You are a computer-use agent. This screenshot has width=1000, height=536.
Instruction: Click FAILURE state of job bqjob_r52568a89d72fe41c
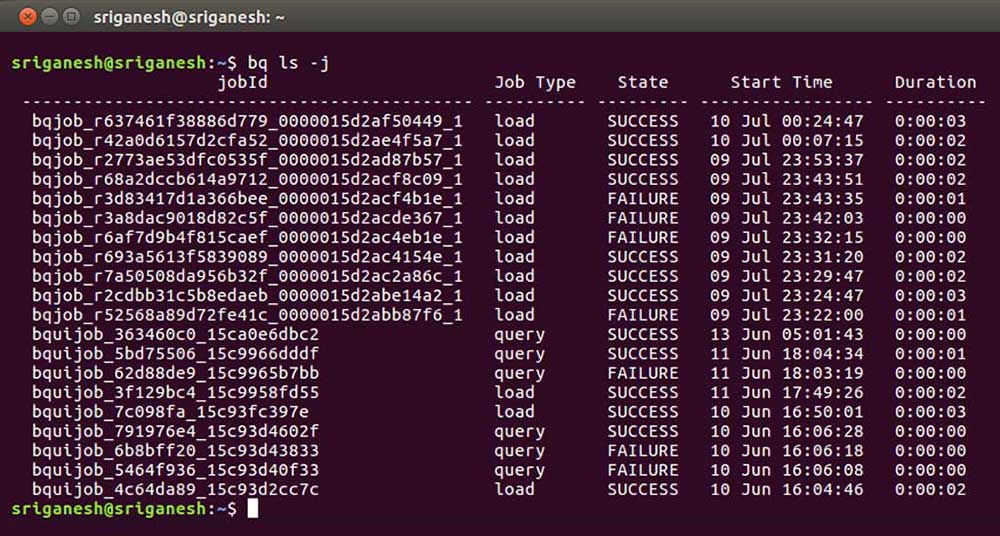pos(643,315)
